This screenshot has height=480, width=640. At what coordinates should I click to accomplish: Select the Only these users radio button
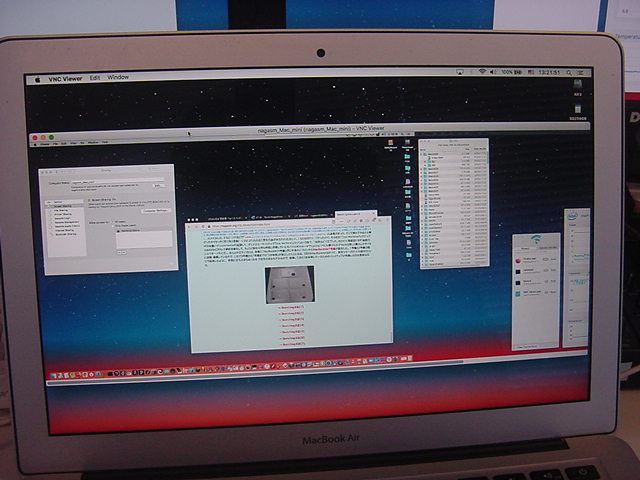point(113,225)
